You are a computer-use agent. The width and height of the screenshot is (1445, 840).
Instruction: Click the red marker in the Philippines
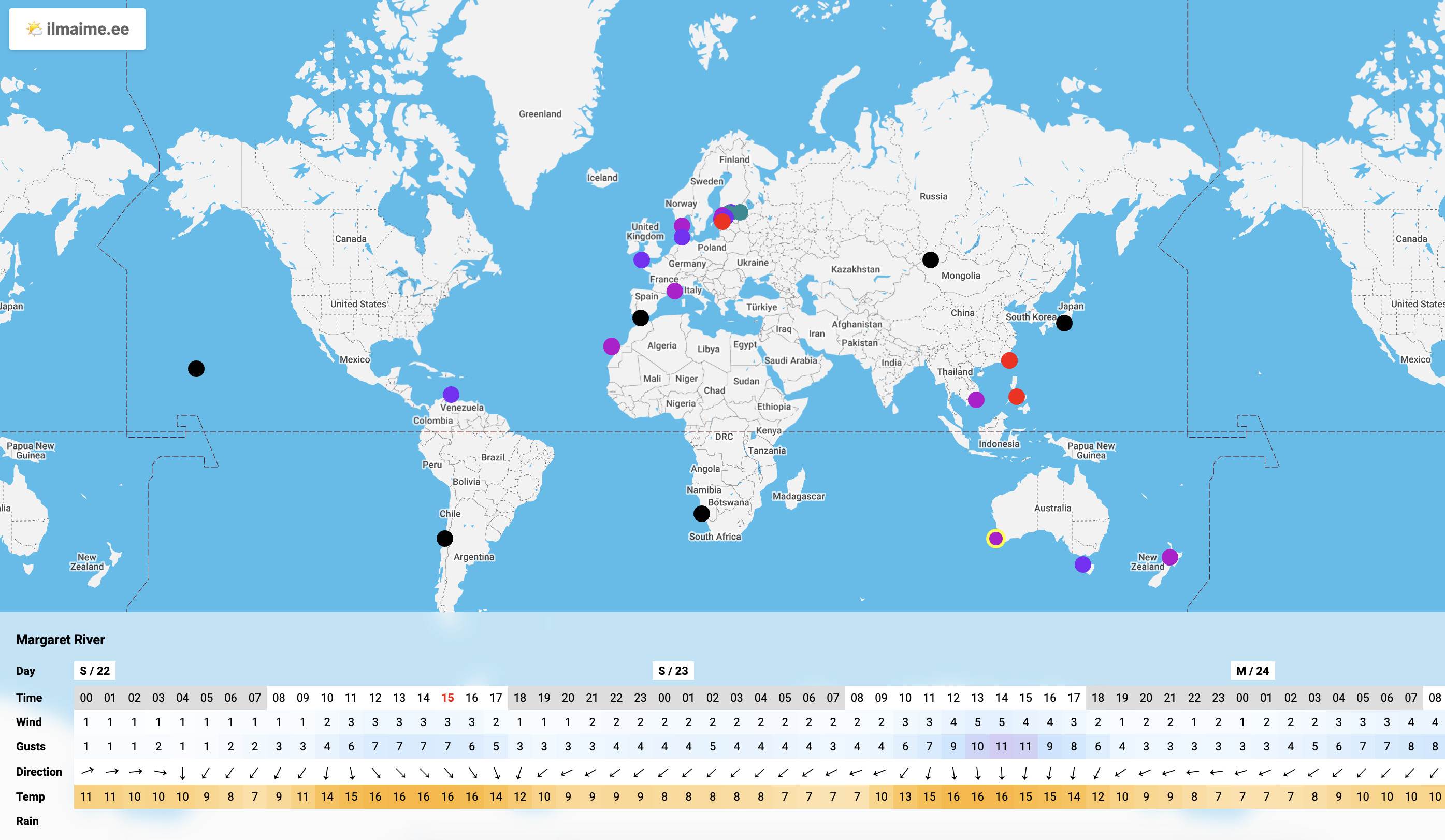1016,396
